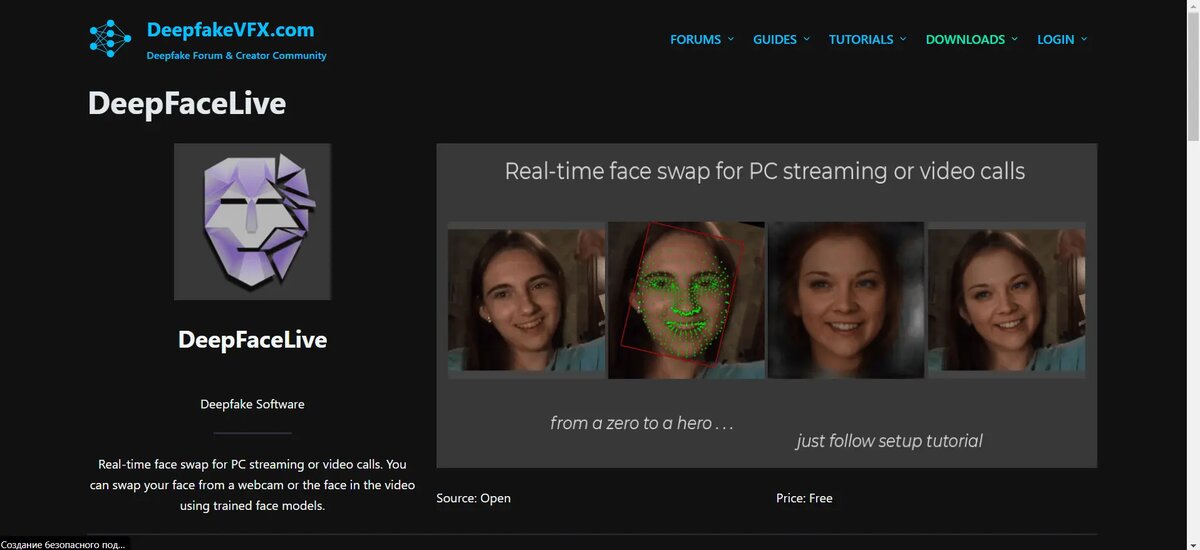
Task: Expand the DOWNLOADS dropdown chevron
Action: (1014, 39)
